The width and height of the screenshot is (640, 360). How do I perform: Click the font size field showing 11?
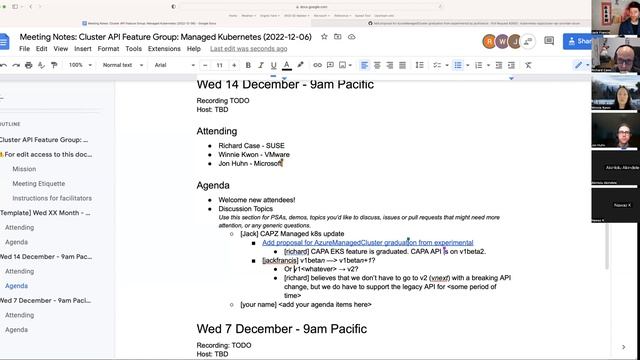pos(220,65)
